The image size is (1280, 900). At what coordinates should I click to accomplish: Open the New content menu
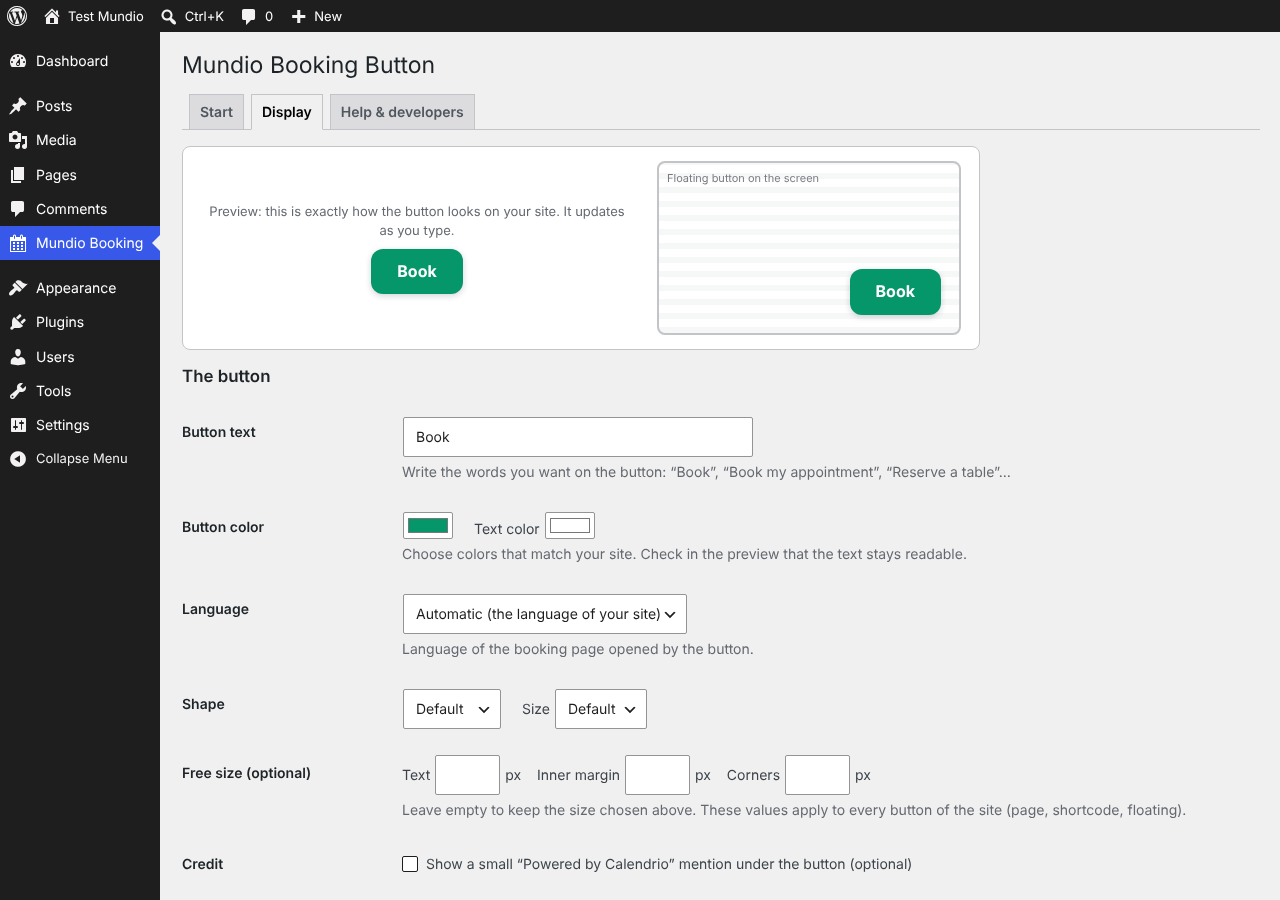click(316, 16)
